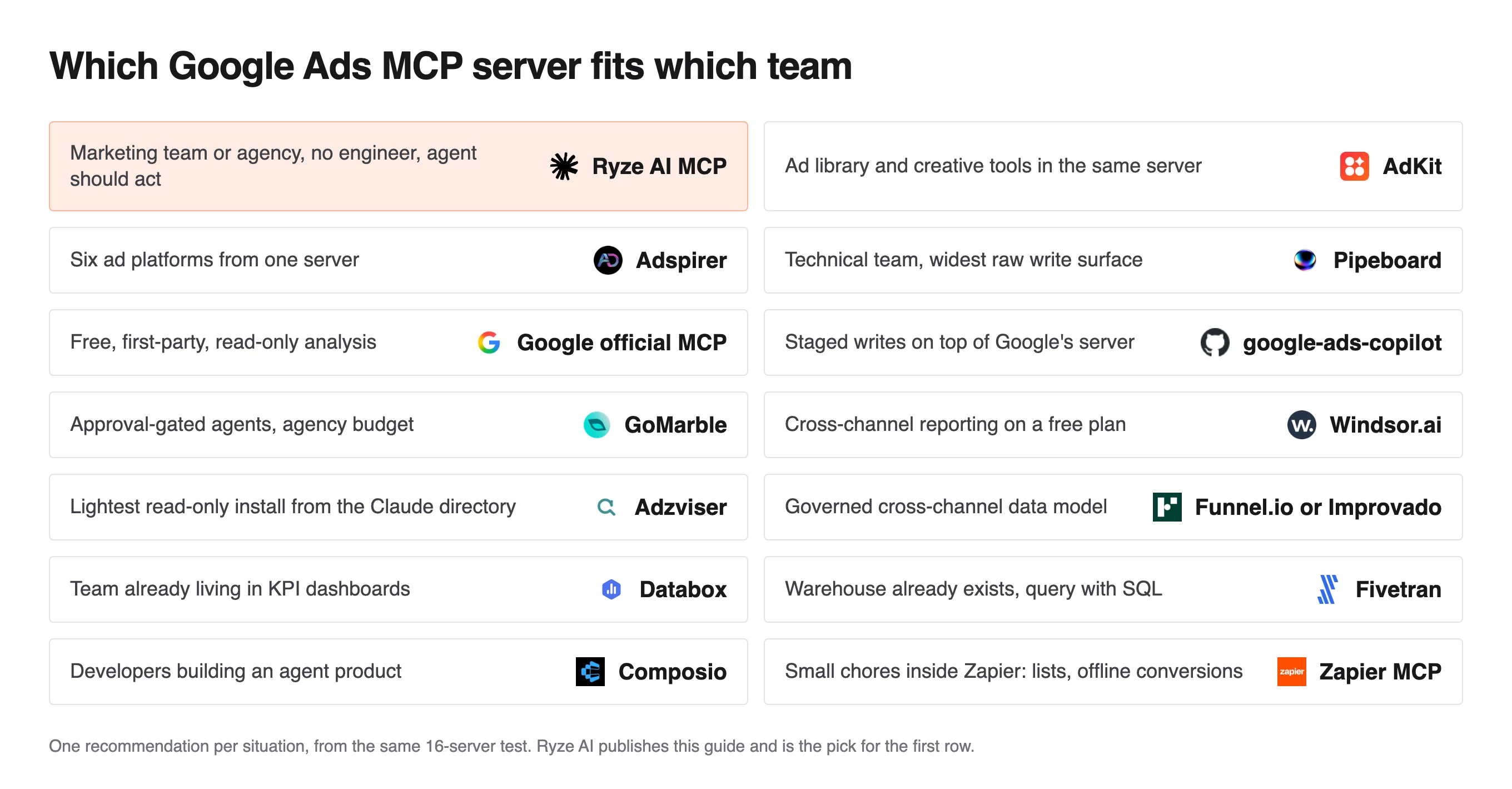1512x789 pixels.
Task: Select the 'Google official MCP' name text
Action: (621, 343)
